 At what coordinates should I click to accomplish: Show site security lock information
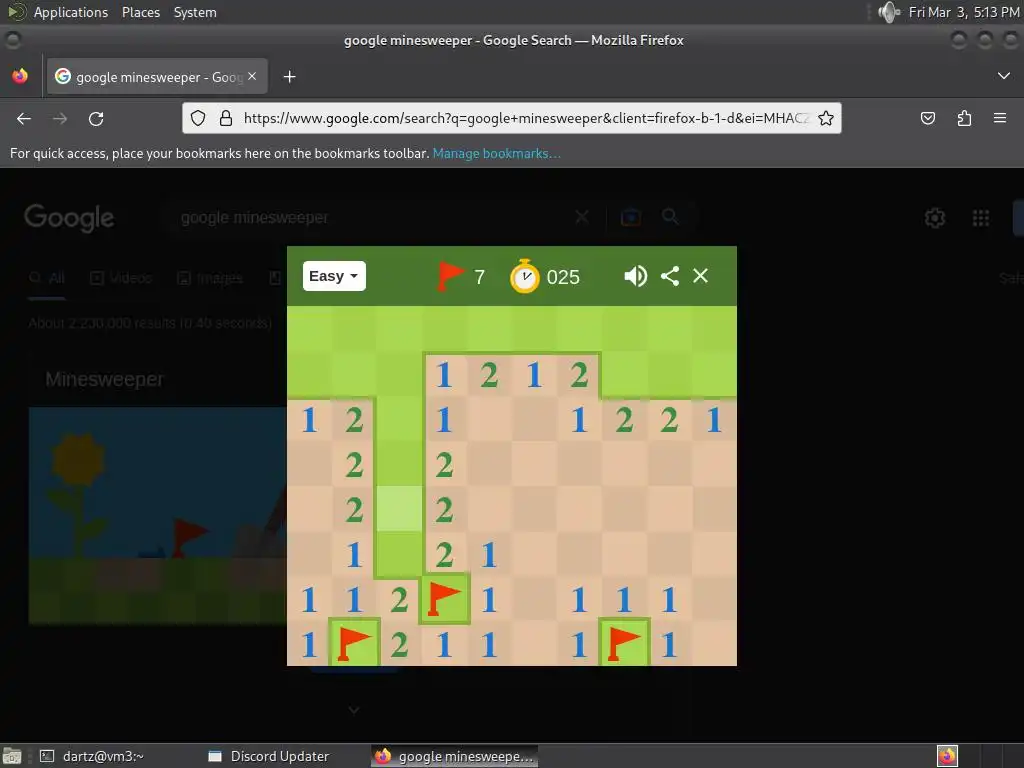click(x=226, y=118)
